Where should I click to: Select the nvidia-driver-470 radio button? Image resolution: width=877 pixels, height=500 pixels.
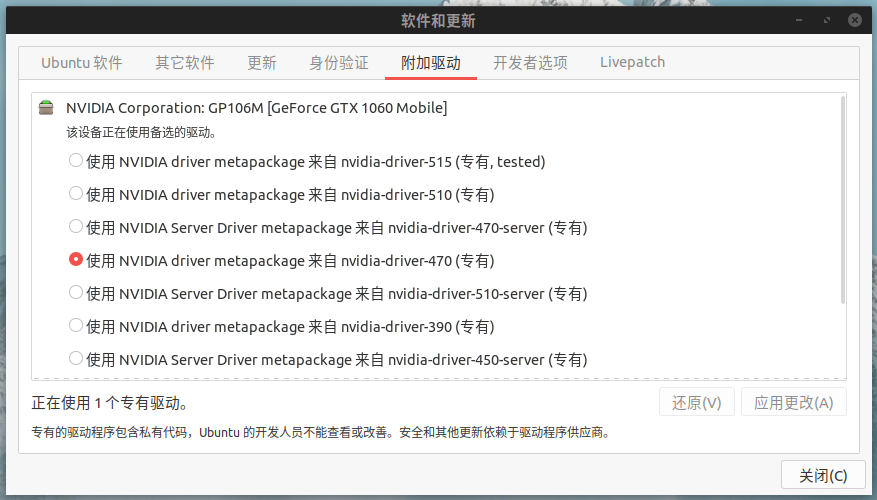pos(76,260)
